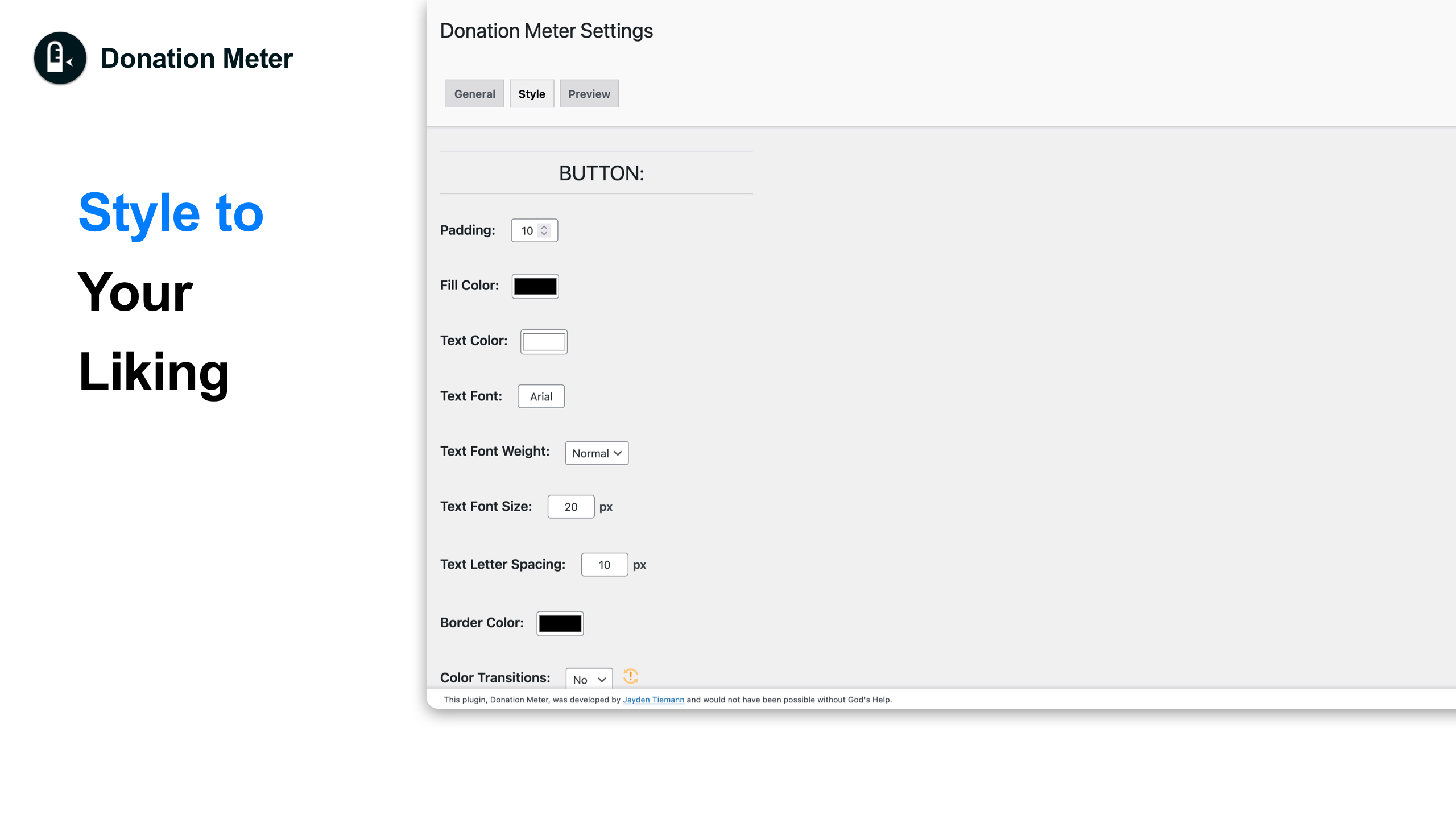Pick the button Fill Color swatch

(535, 286)
